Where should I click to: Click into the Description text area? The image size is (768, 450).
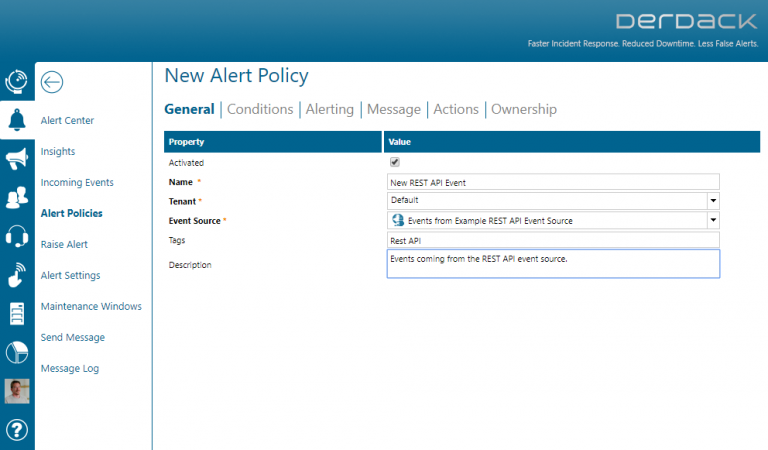pos(552,264)
